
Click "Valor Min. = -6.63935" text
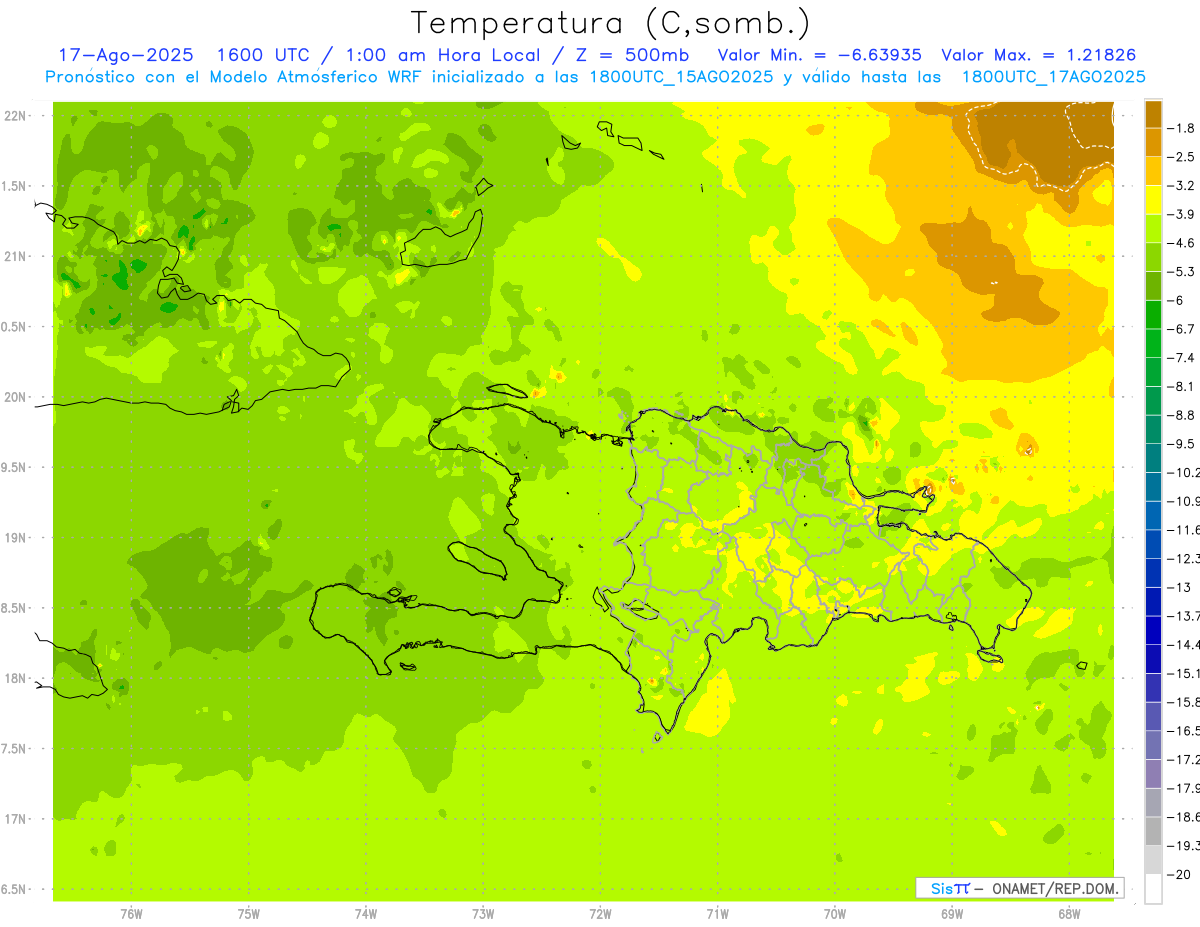point(820,55)
